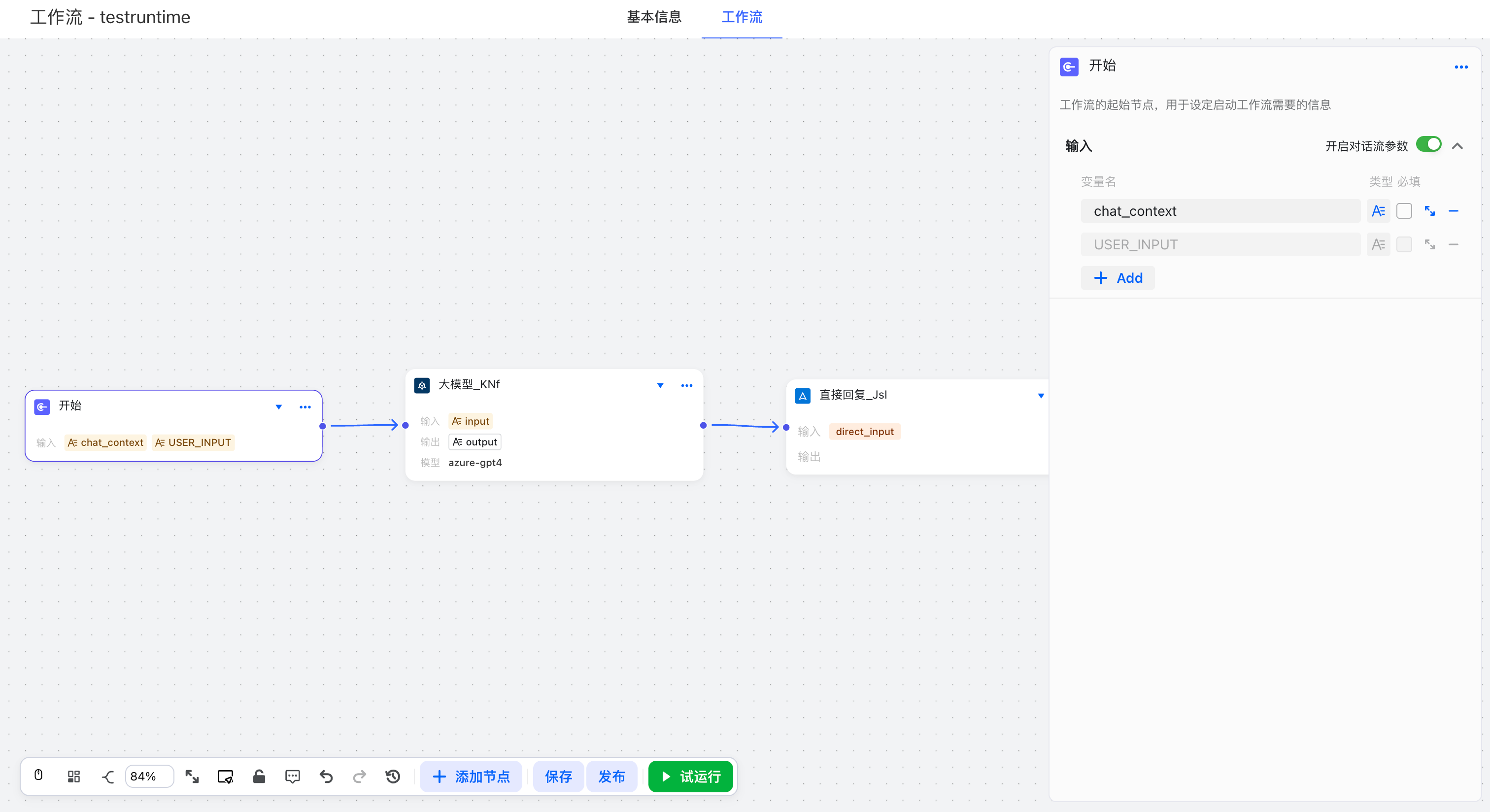The height and width of the screenshot is (812, 1490).
Task: Open version history clock icon
Action: pyautogui.click(x=393, y=776)
